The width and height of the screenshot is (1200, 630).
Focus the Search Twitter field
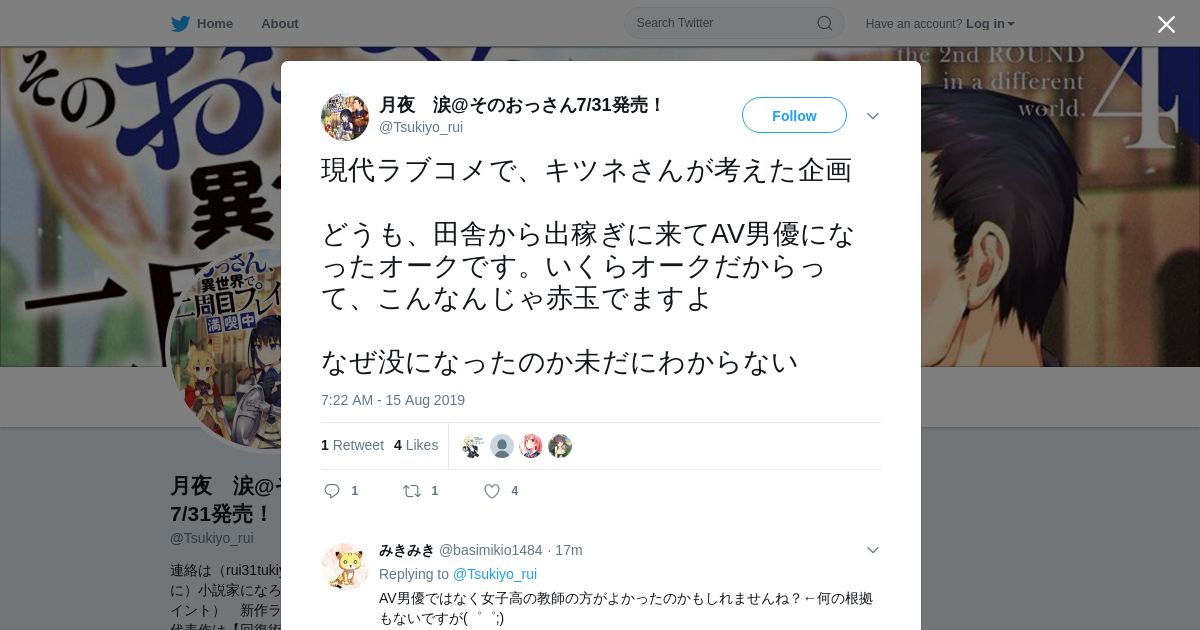pyautogui.click(x=734, y=23)
